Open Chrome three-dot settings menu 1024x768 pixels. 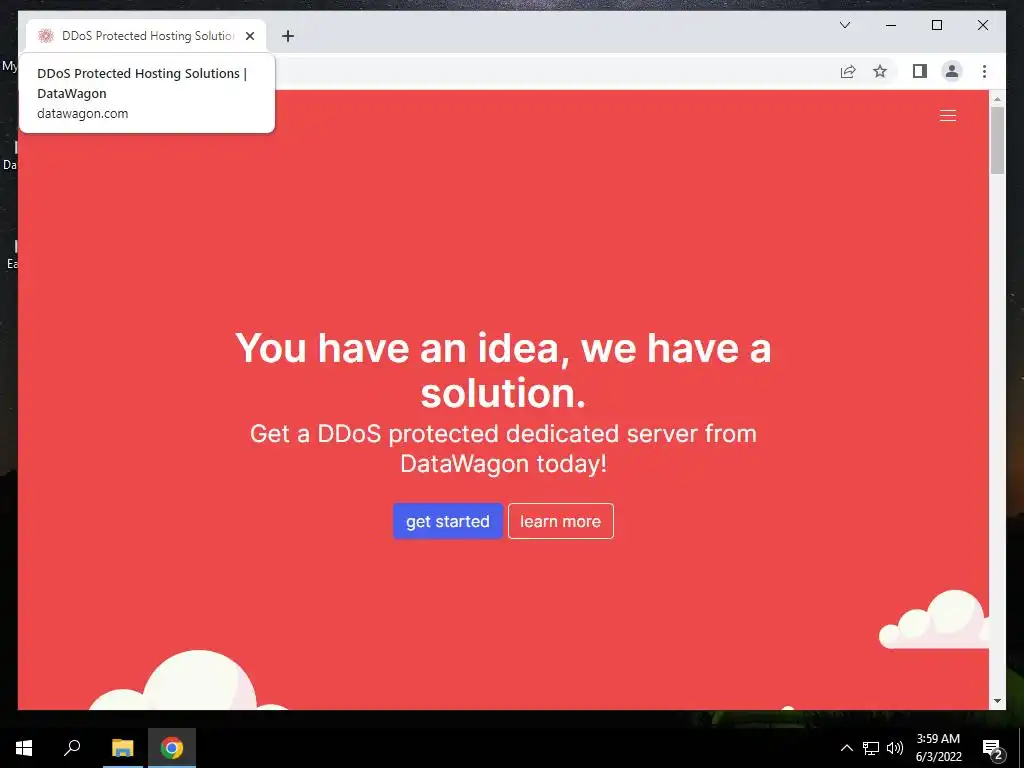coord(984,71)
